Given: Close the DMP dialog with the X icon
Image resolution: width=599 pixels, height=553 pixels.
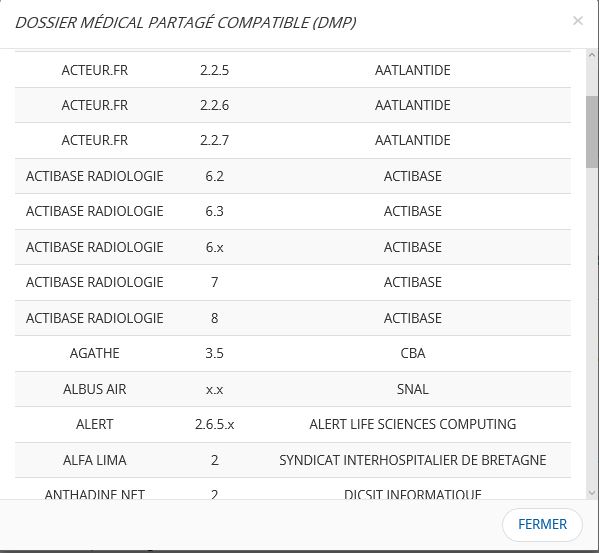Looking at the screenshot, I should (578, 21).
